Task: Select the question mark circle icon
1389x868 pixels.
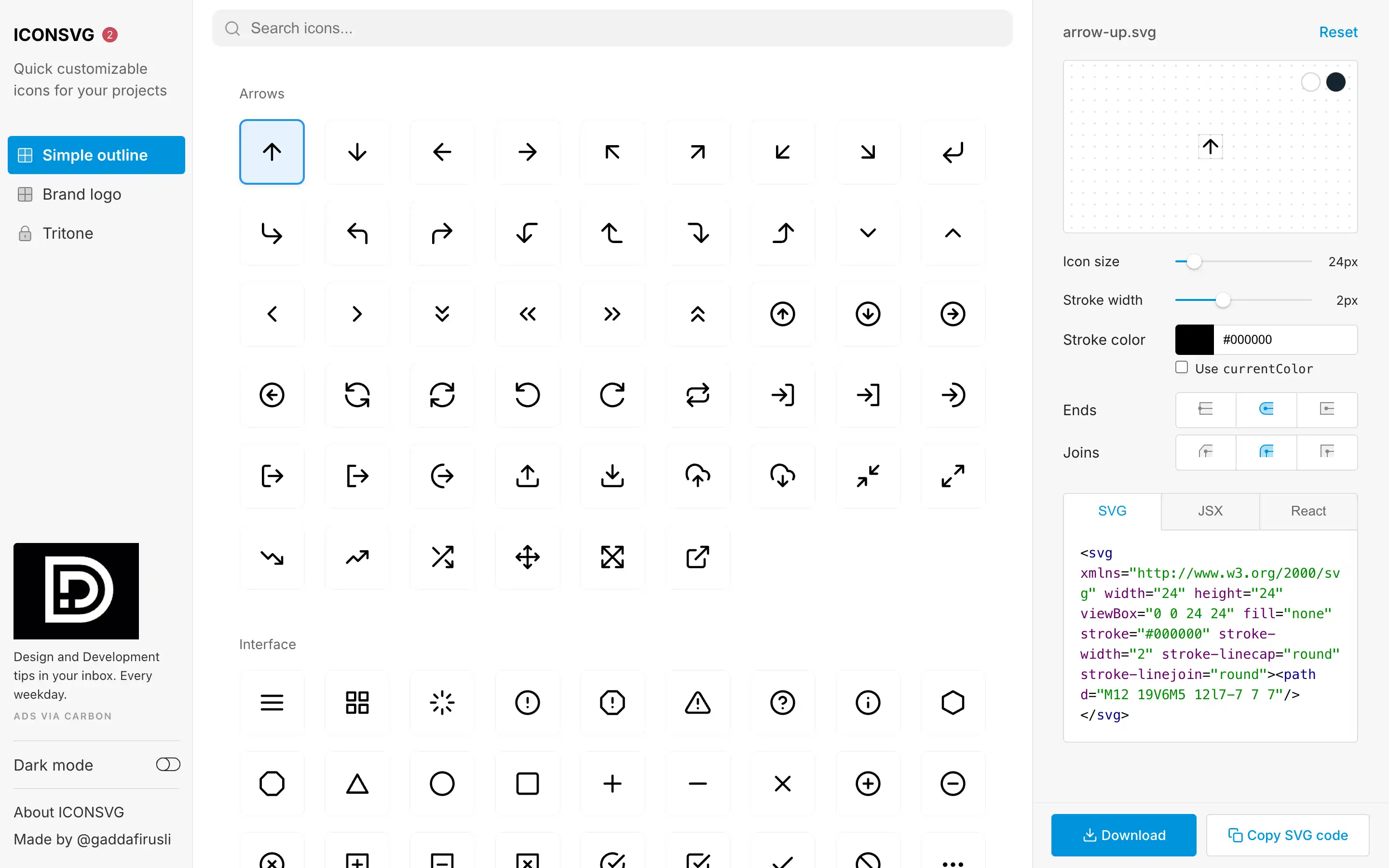Action: 783,702
